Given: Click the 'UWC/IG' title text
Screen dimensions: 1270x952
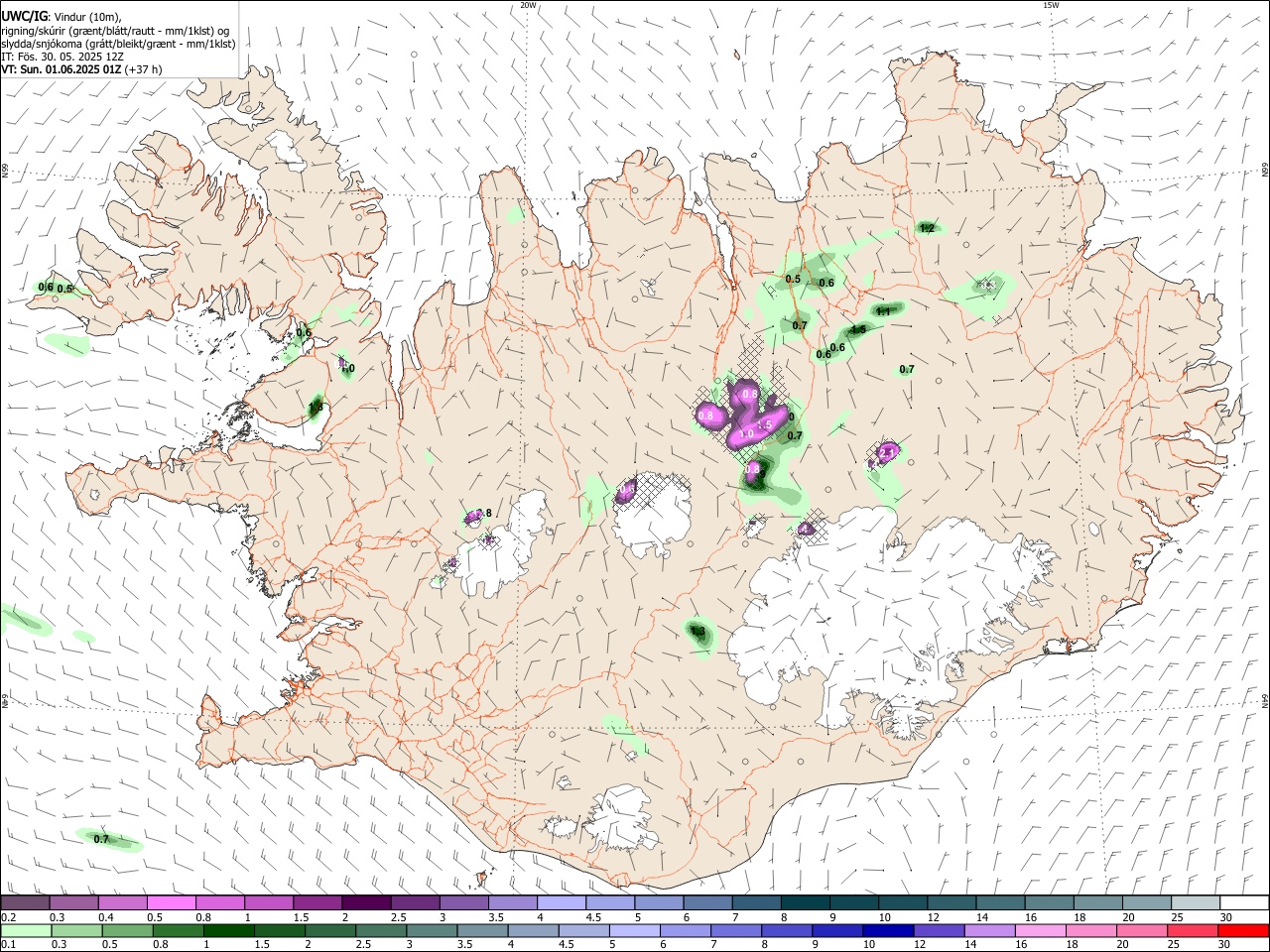Looking at the screenshot, I should tap(24, 16).
